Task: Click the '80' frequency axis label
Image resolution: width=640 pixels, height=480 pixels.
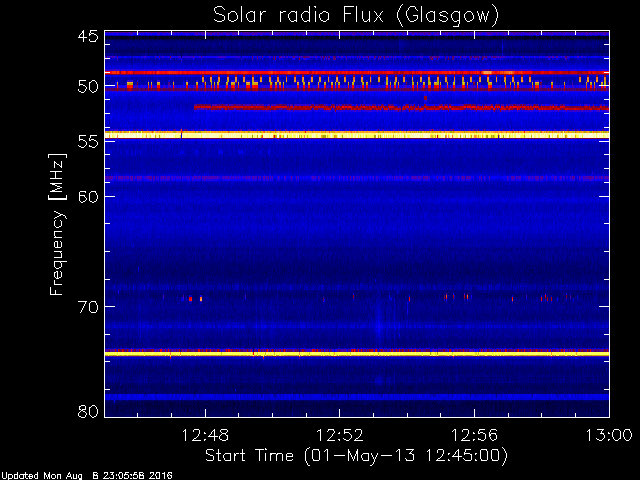Action: 88,411
